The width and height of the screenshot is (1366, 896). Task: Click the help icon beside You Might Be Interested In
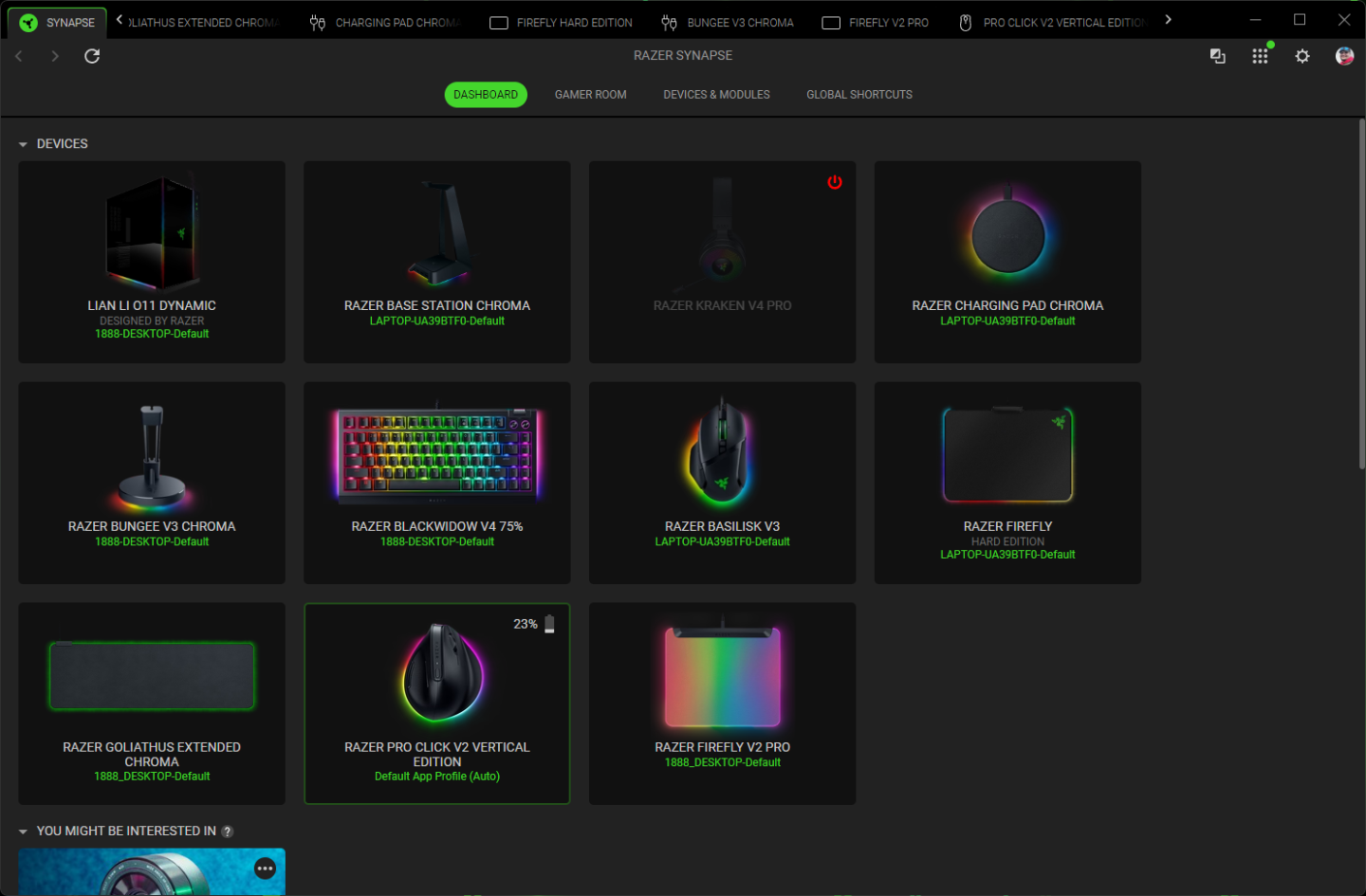(x=228, y=832)
